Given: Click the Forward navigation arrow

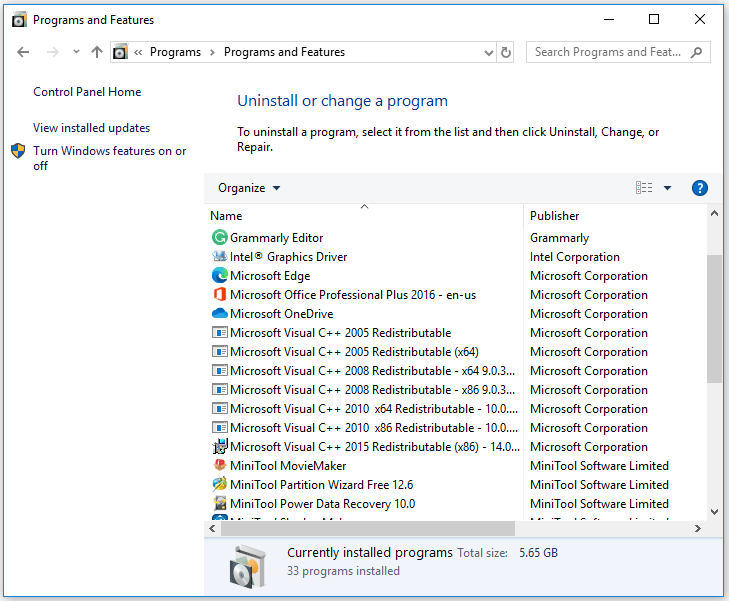Looking at the screenshot, I should point(53,52).
